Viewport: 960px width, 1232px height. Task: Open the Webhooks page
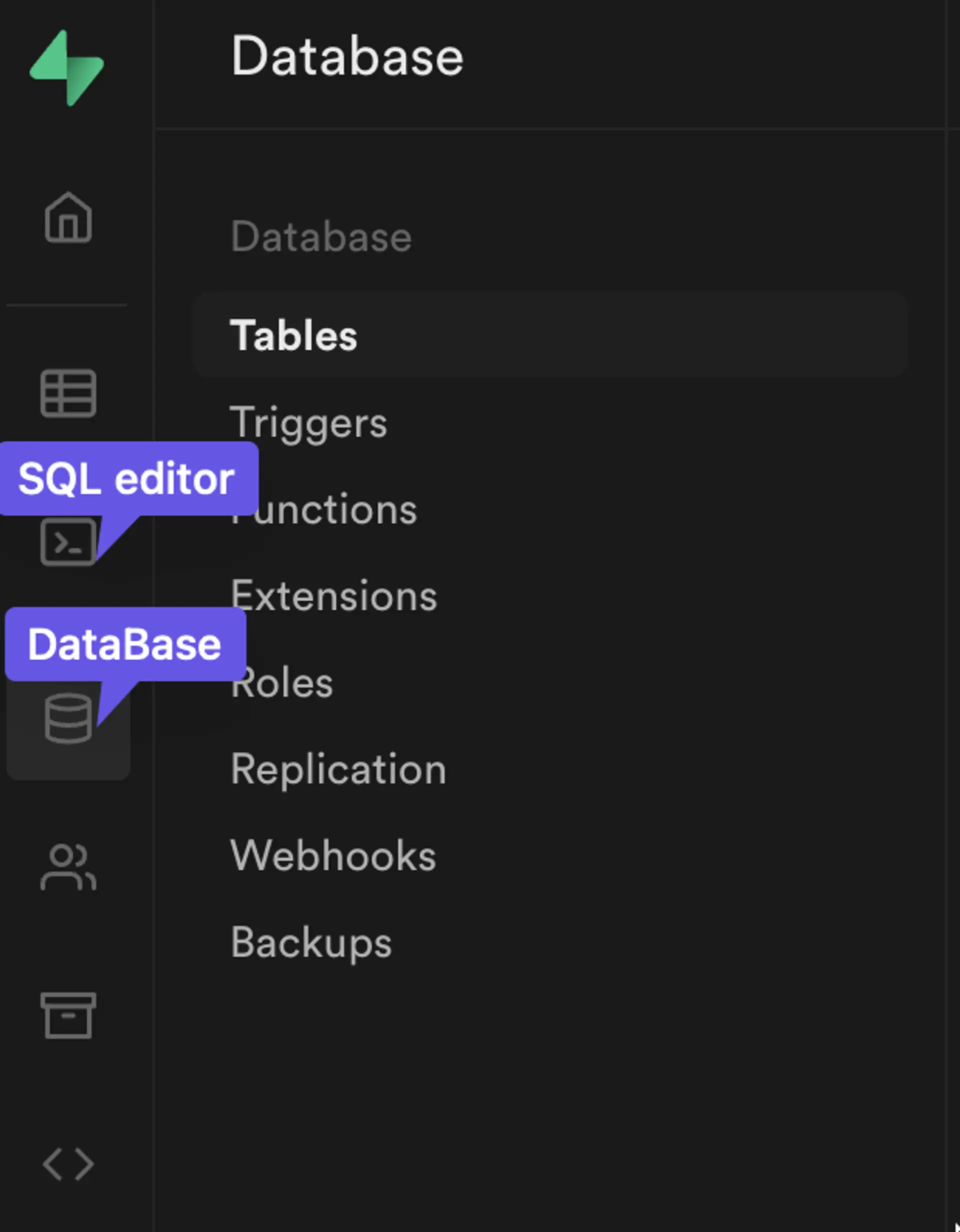click(333, 856)
